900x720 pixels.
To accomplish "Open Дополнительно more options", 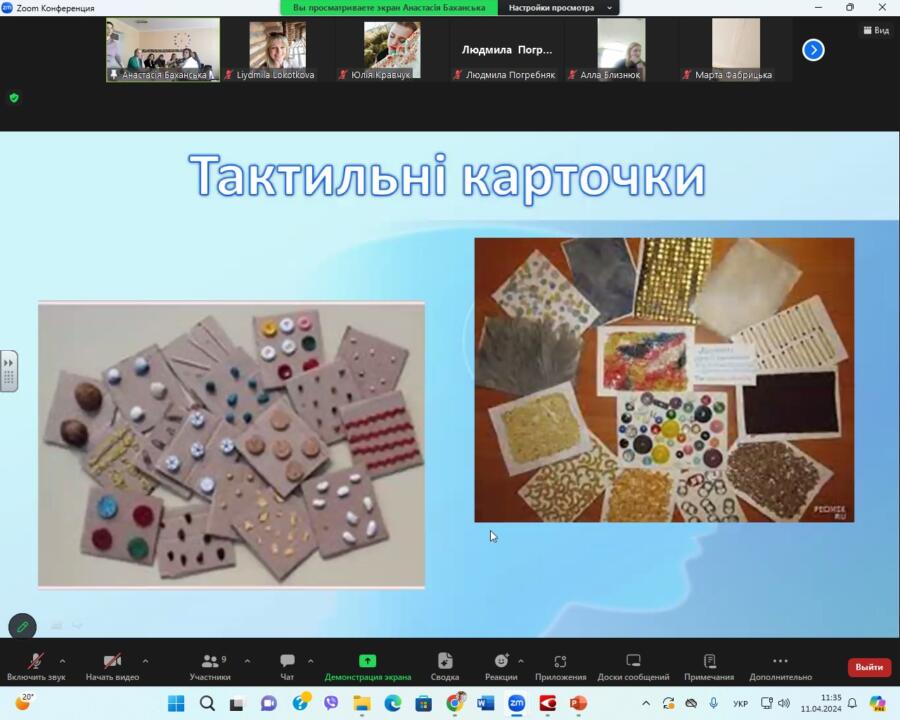I will (780, 667).
